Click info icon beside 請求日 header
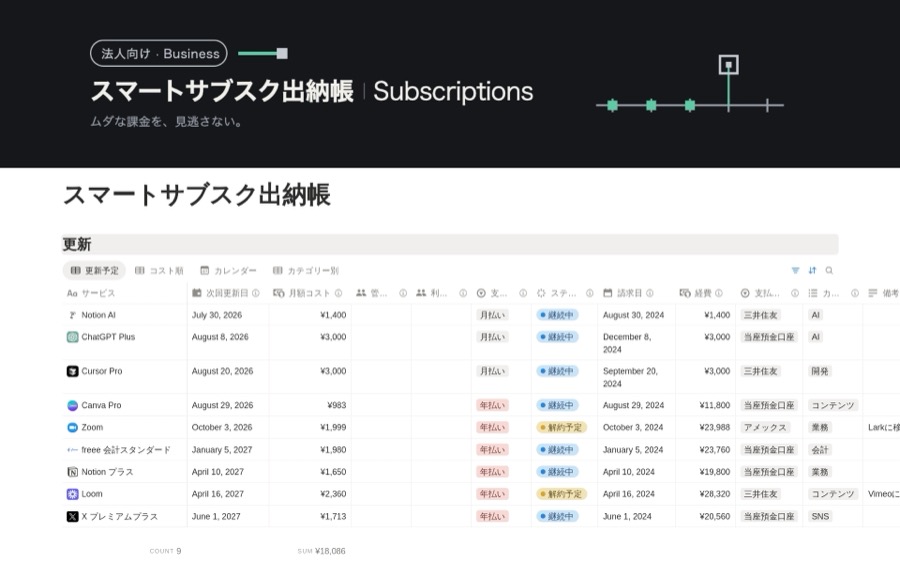This screenshot has width=900, height=562. pos(650,293)
